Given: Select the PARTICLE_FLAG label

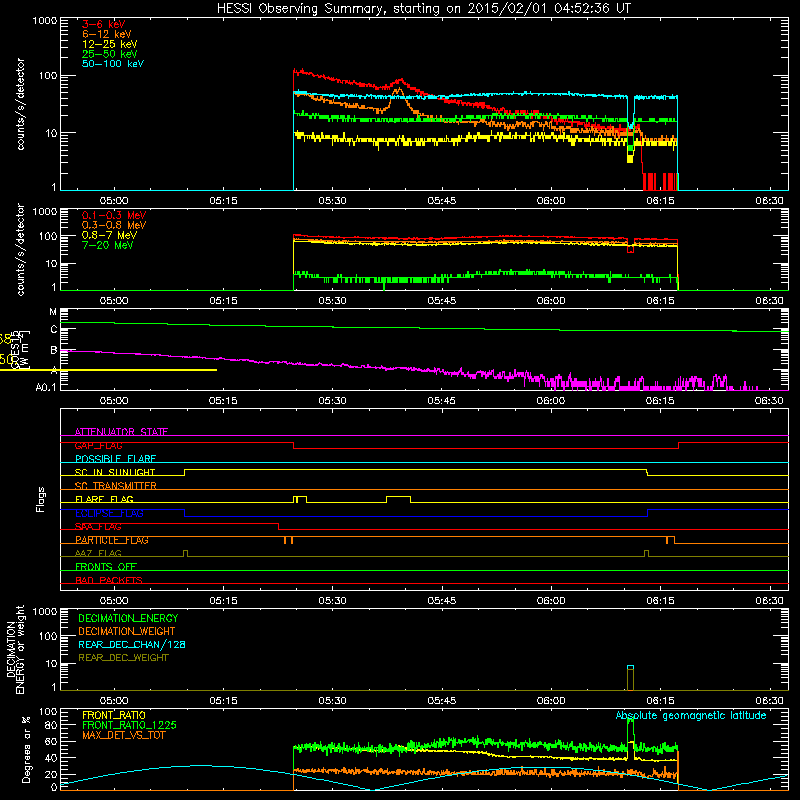Looking at the screenshot, I should coord(112,540).
